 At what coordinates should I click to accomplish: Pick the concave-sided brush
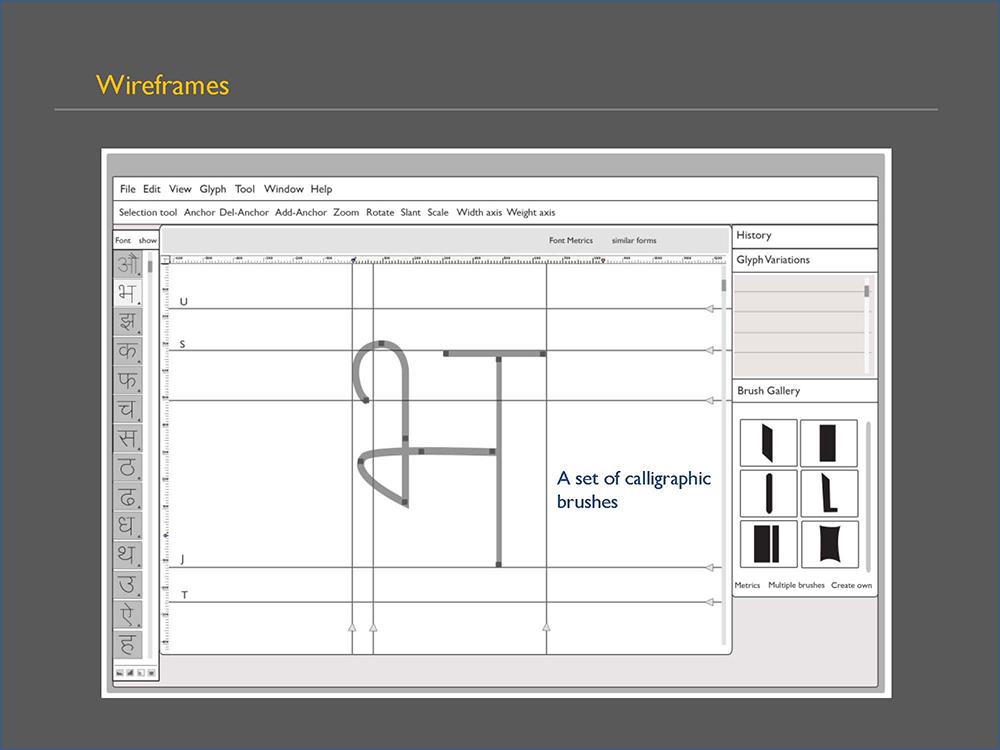[829, 544]
